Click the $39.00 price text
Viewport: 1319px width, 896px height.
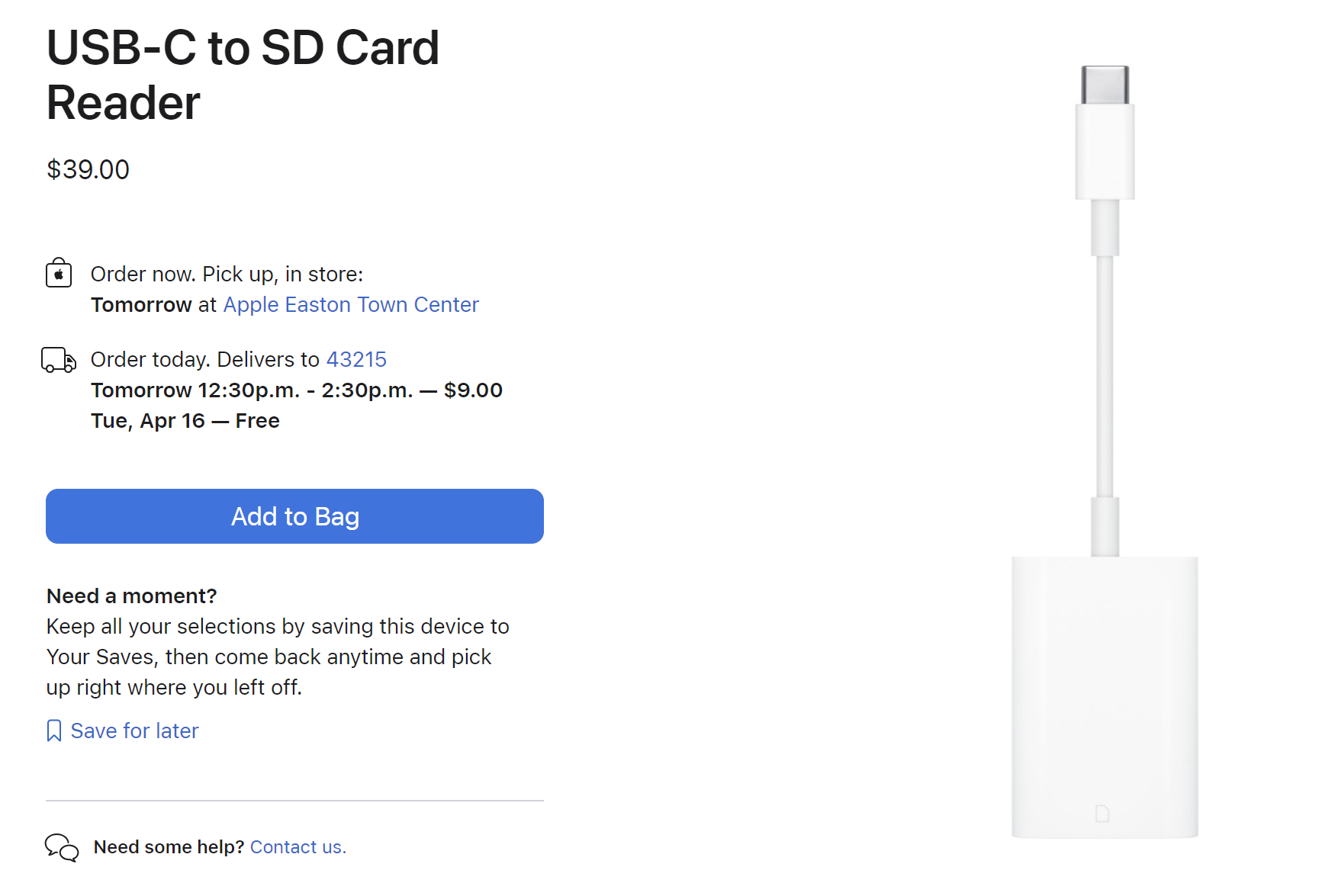pyautogui.click(x=88, y=169)
